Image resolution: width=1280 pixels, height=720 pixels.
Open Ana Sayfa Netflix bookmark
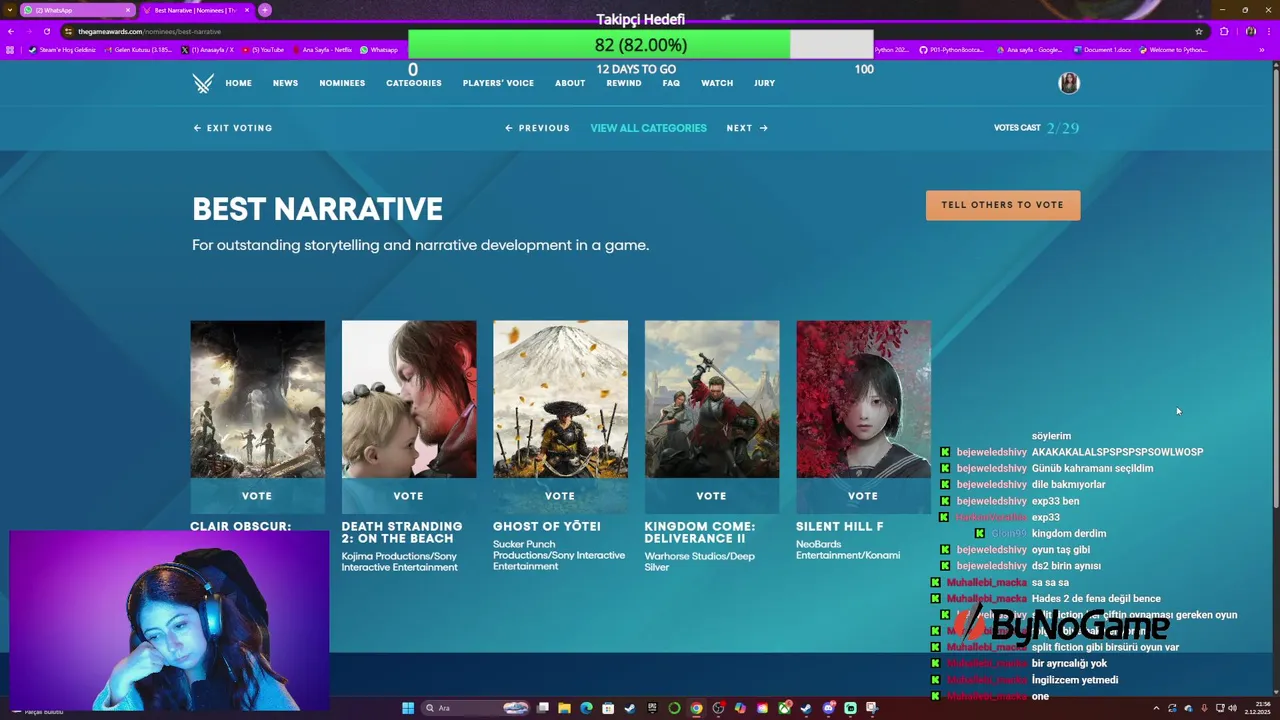click(x=324, y=49)
